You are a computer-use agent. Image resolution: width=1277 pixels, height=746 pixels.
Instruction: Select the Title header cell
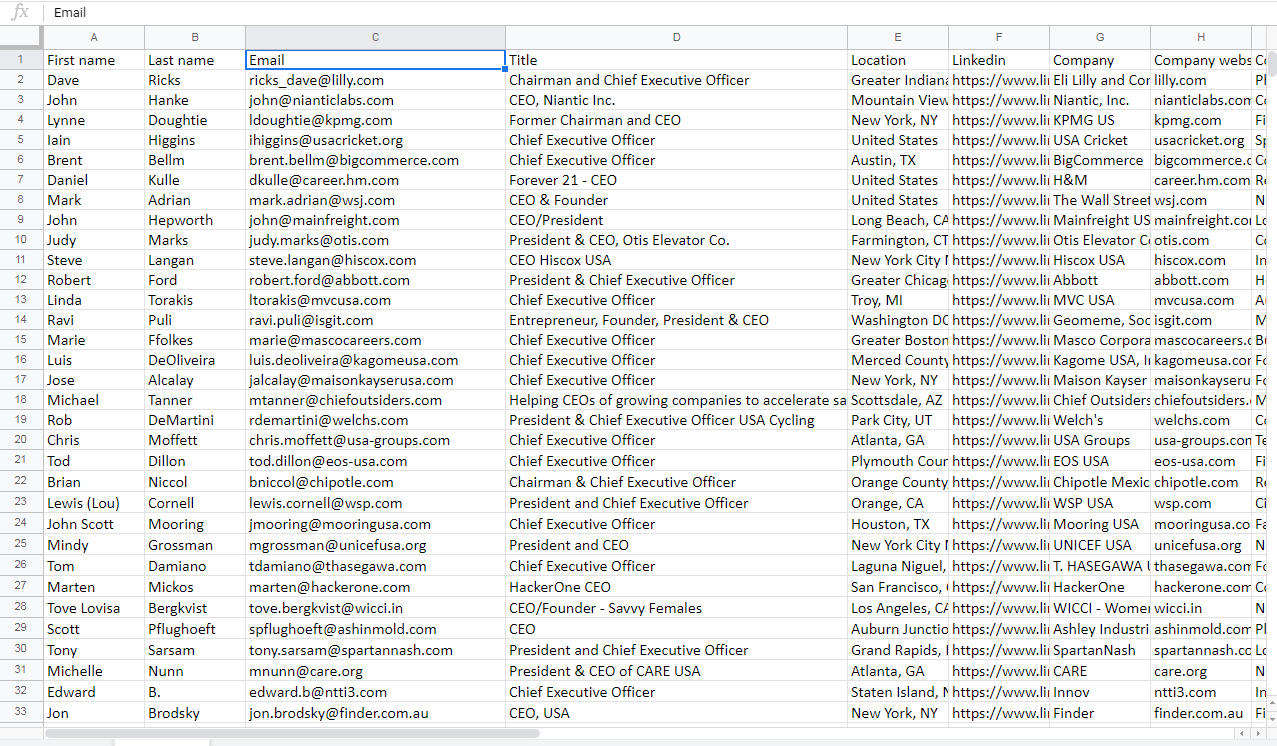[x=676, y=60]
